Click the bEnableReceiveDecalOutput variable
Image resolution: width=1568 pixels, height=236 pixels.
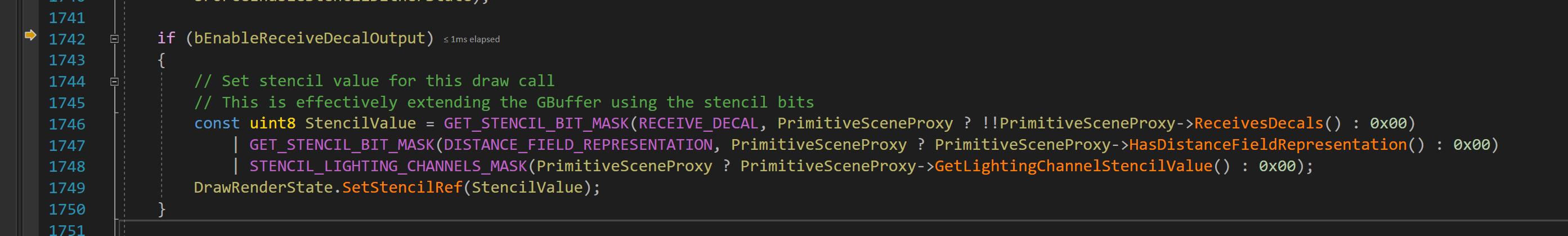309,38
